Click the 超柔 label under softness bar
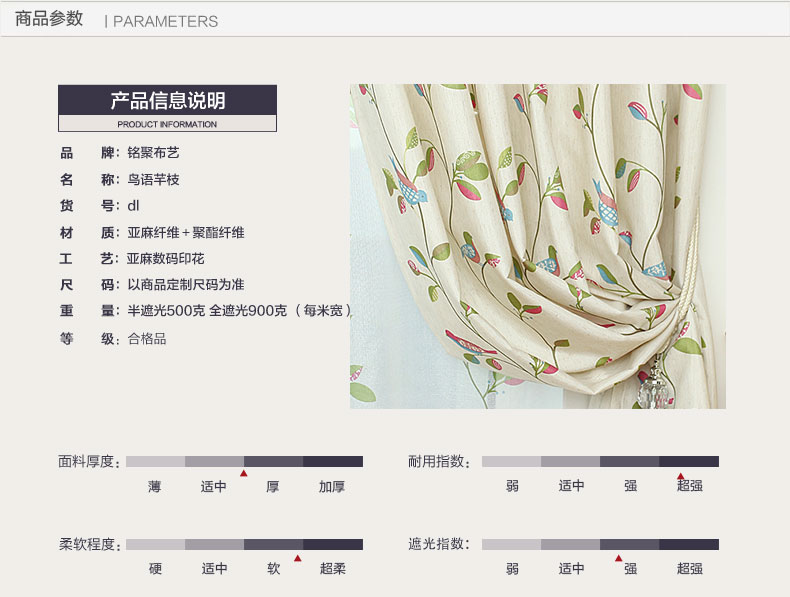790x597 pixels. click(x=333, y=569)
